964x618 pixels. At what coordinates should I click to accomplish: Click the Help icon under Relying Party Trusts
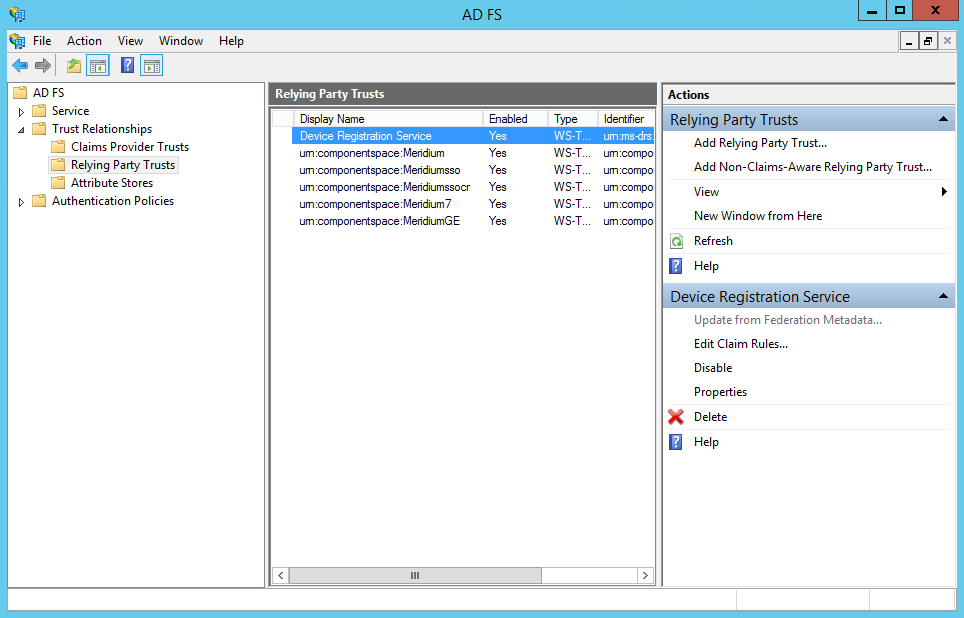click(x=676, y=266)
